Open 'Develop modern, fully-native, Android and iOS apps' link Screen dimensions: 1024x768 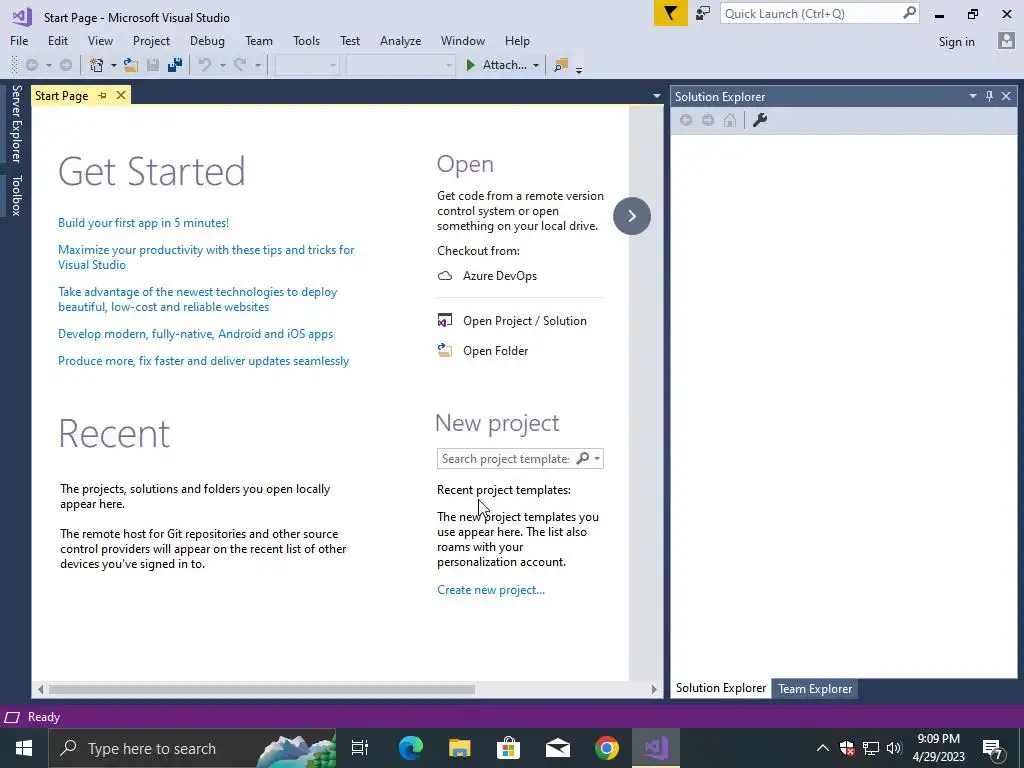(x=195, y=334)
